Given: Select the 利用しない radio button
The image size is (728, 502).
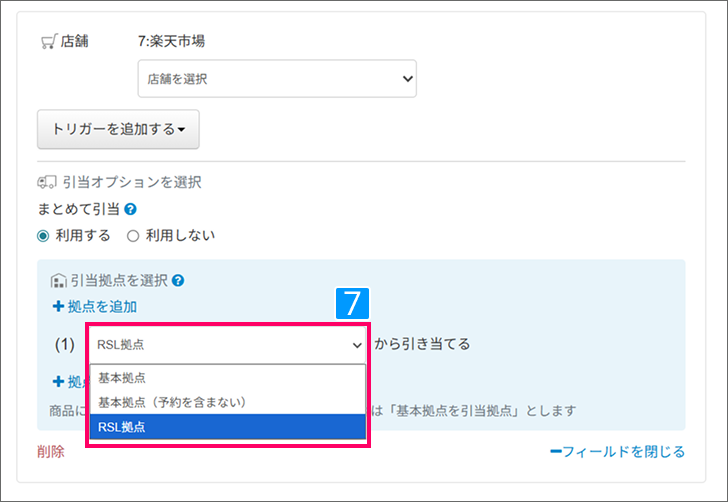Looking at the screenshot, I should point(132,236).
